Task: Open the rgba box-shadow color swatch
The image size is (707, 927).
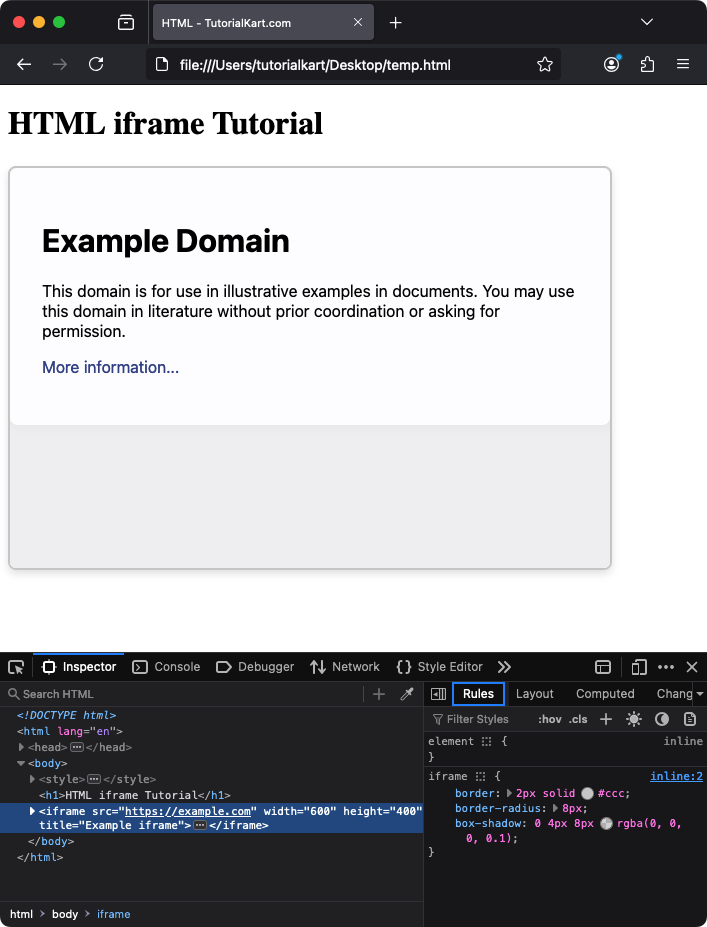Action: click(606, 824)
